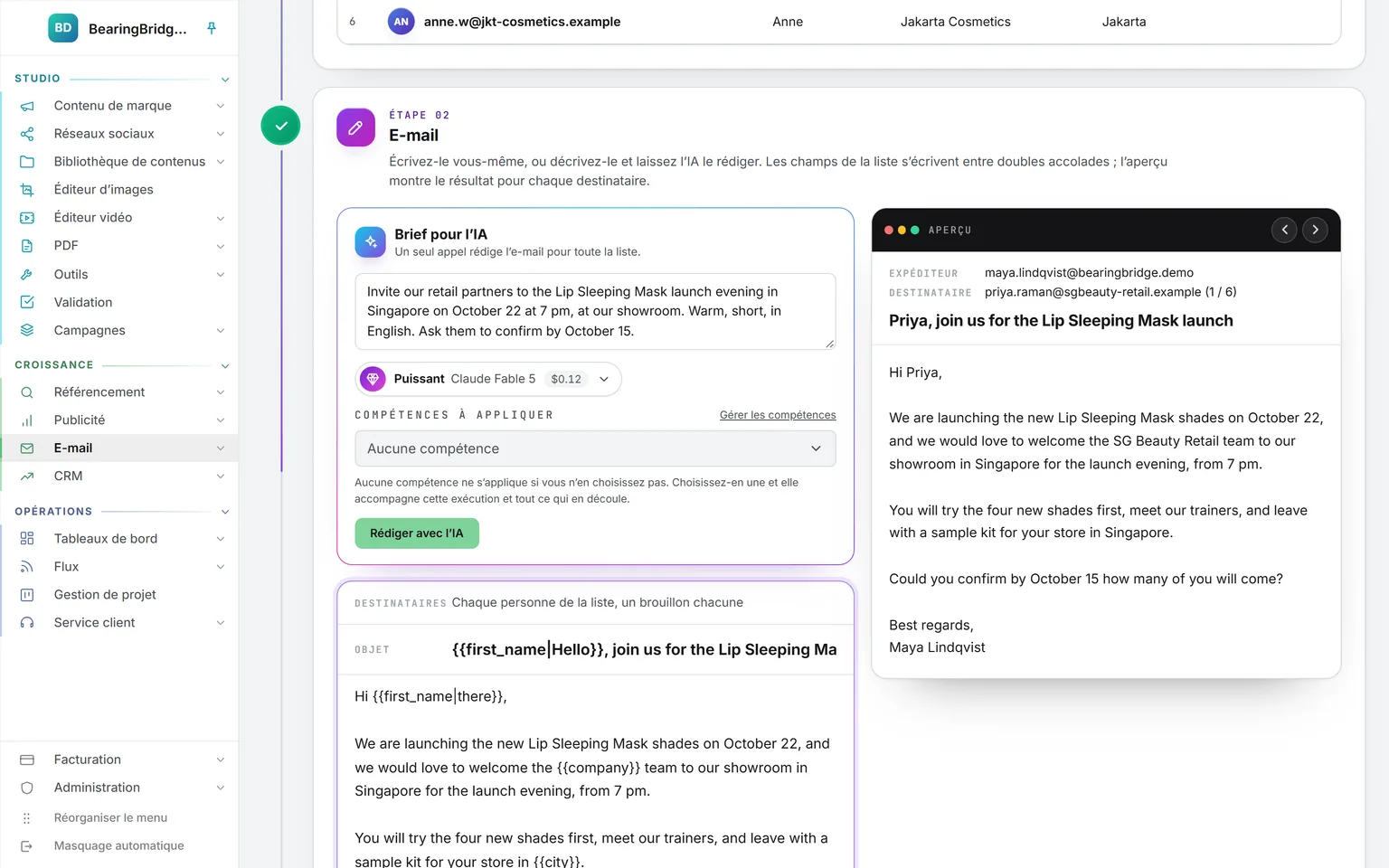The image size is (1389, 868).
Task: Select the CRM trend icon
Action: [27, 476]
